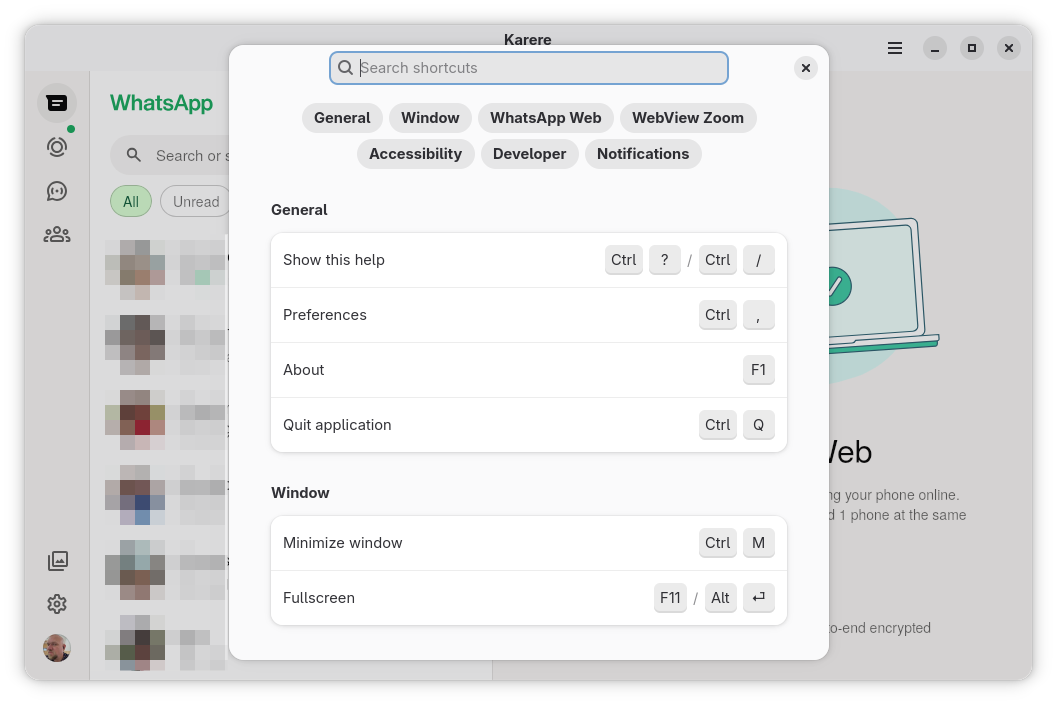Jump to Developer shortcuts section
Image resolution: width=1057 pixels, height=705 pixels.
pyautogui.click(x=529, y=154)
